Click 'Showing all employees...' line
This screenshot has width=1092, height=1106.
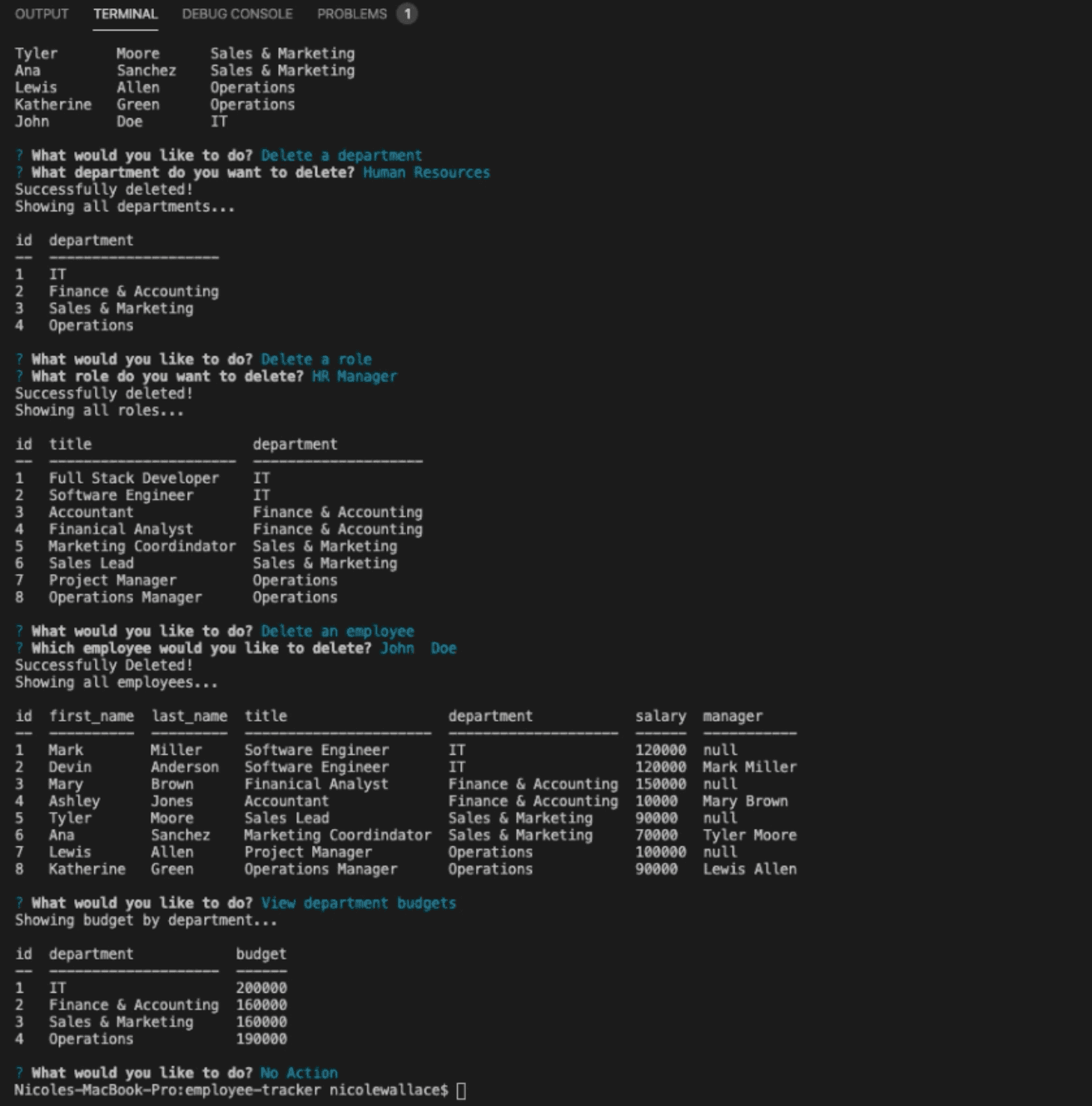tap(117, 682)
